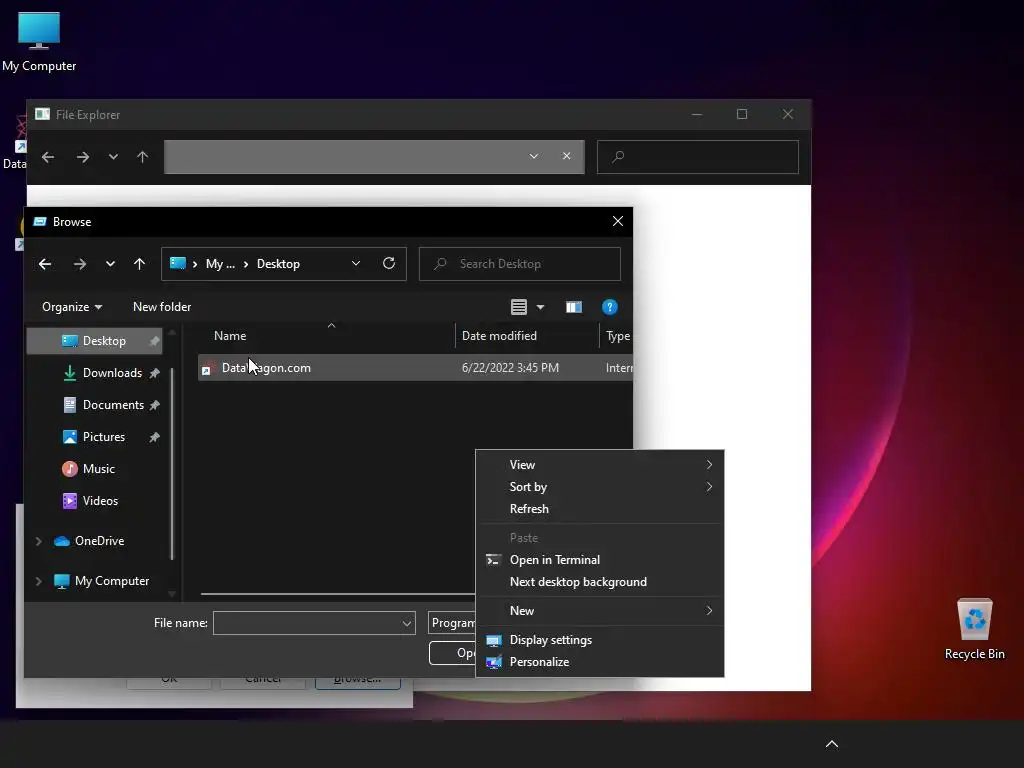Sort files by the Type column
This screenshot has height=768, width=1024.
click(x=616, y=336)
